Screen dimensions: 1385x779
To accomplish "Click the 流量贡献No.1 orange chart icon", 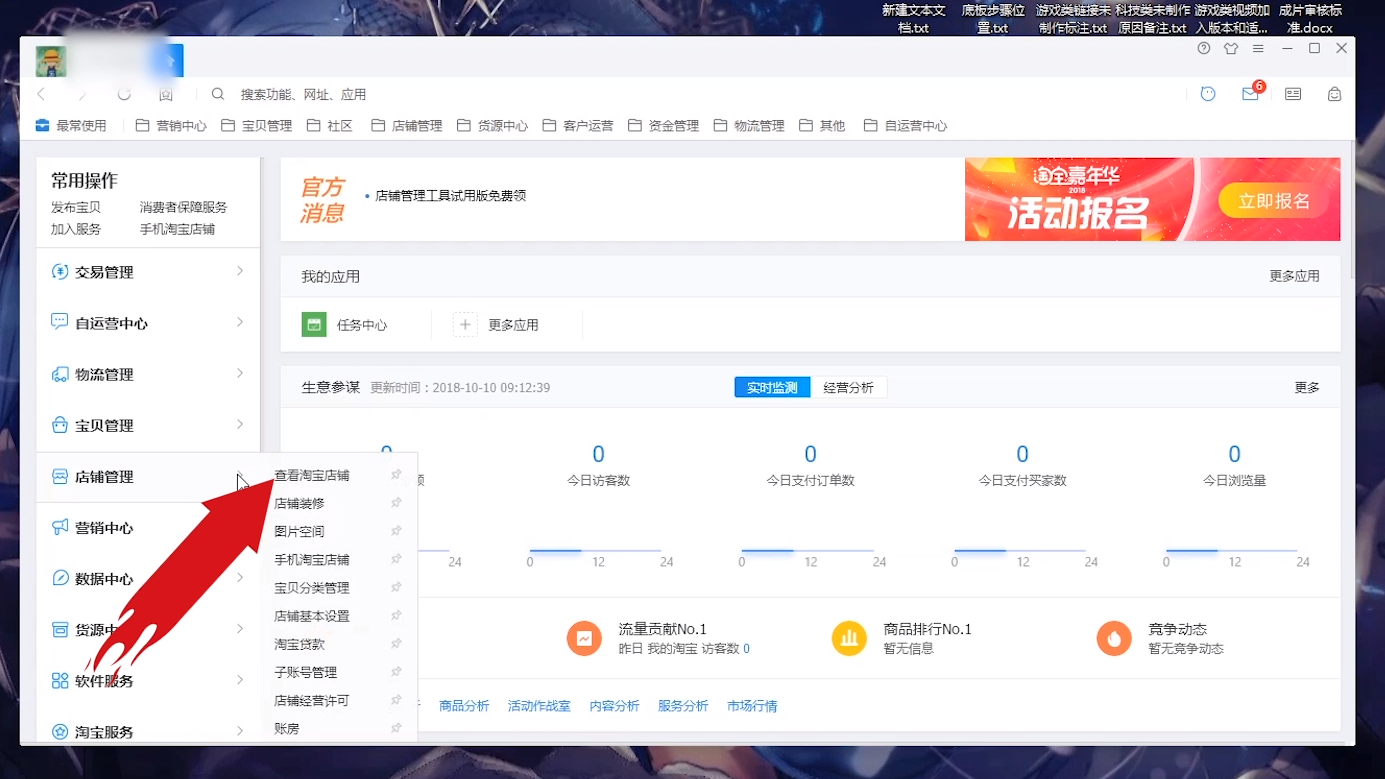I will click(x=584, y=638).
